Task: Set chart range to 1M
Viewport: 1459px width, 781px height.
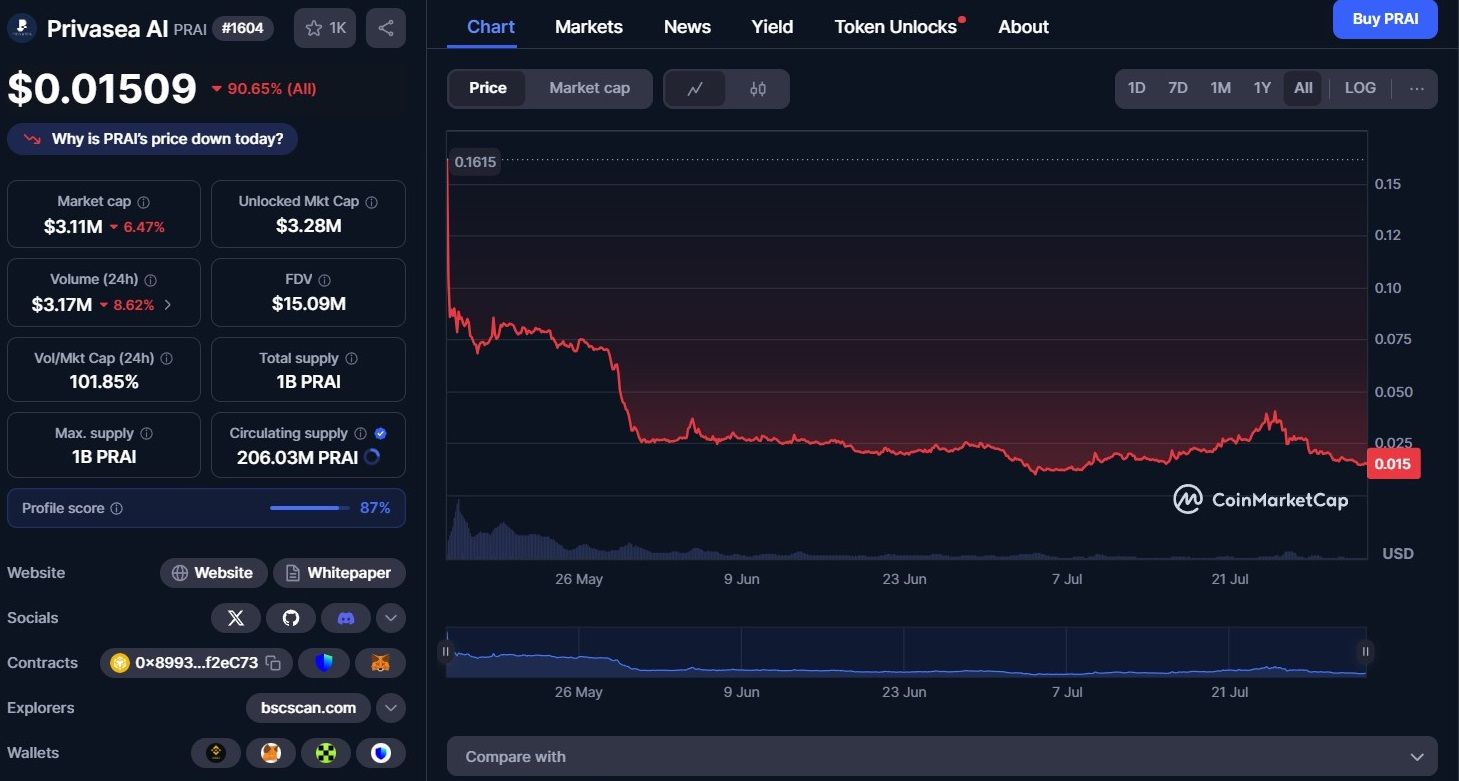Action: point(1221,88)
